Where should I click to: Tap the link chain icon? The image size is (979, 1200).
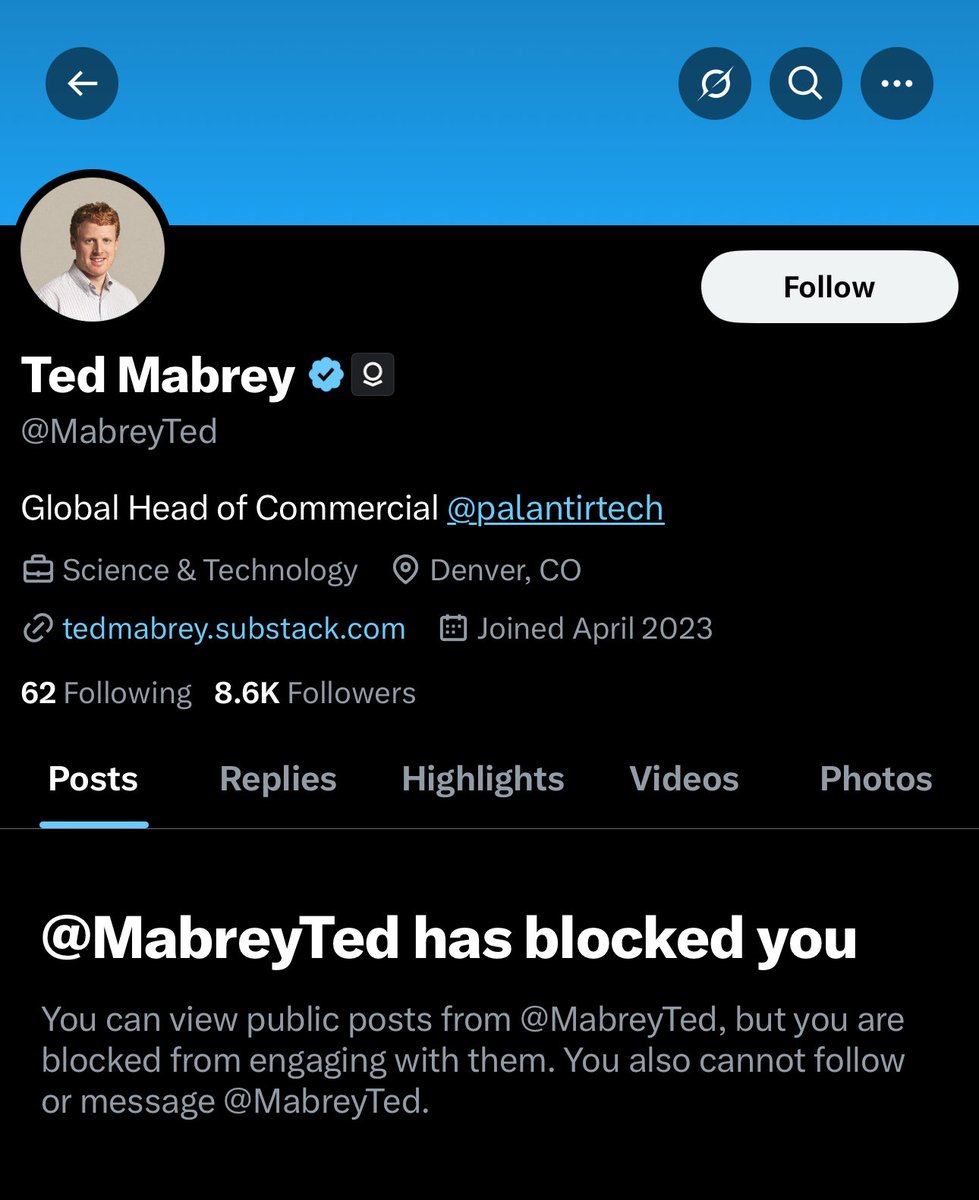point(38,629)
